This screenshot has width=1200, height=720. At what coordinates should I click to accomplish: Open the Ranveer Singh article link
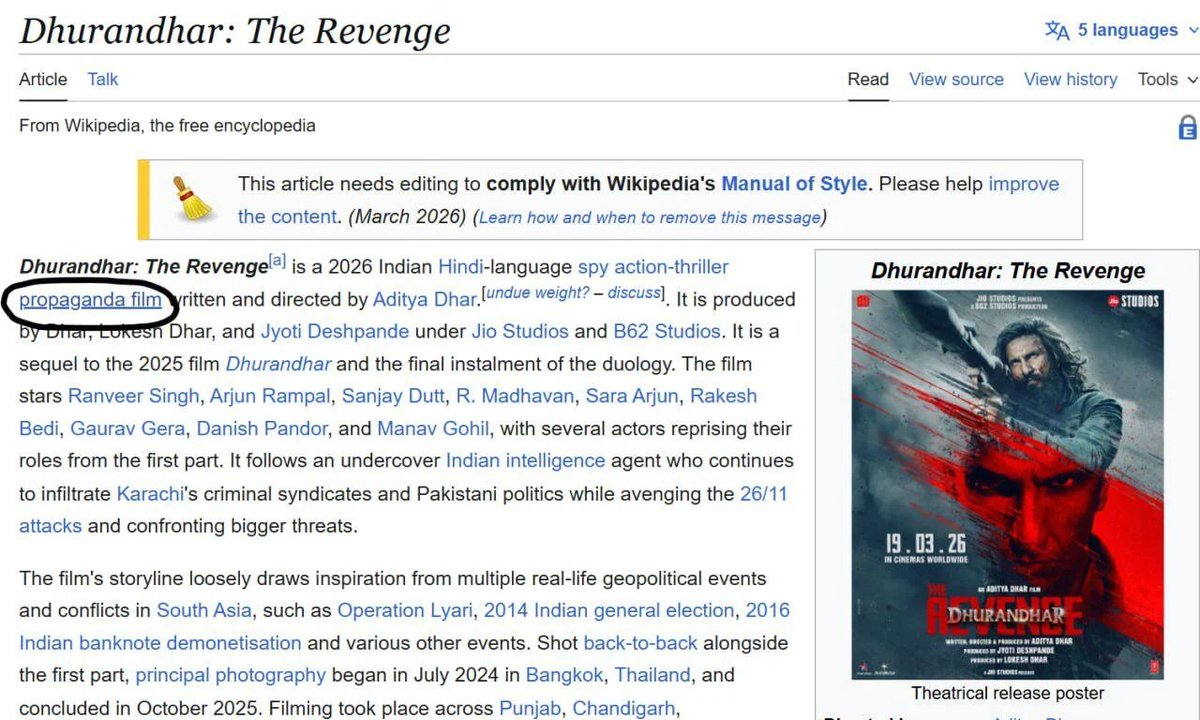[x=134, y=396]
